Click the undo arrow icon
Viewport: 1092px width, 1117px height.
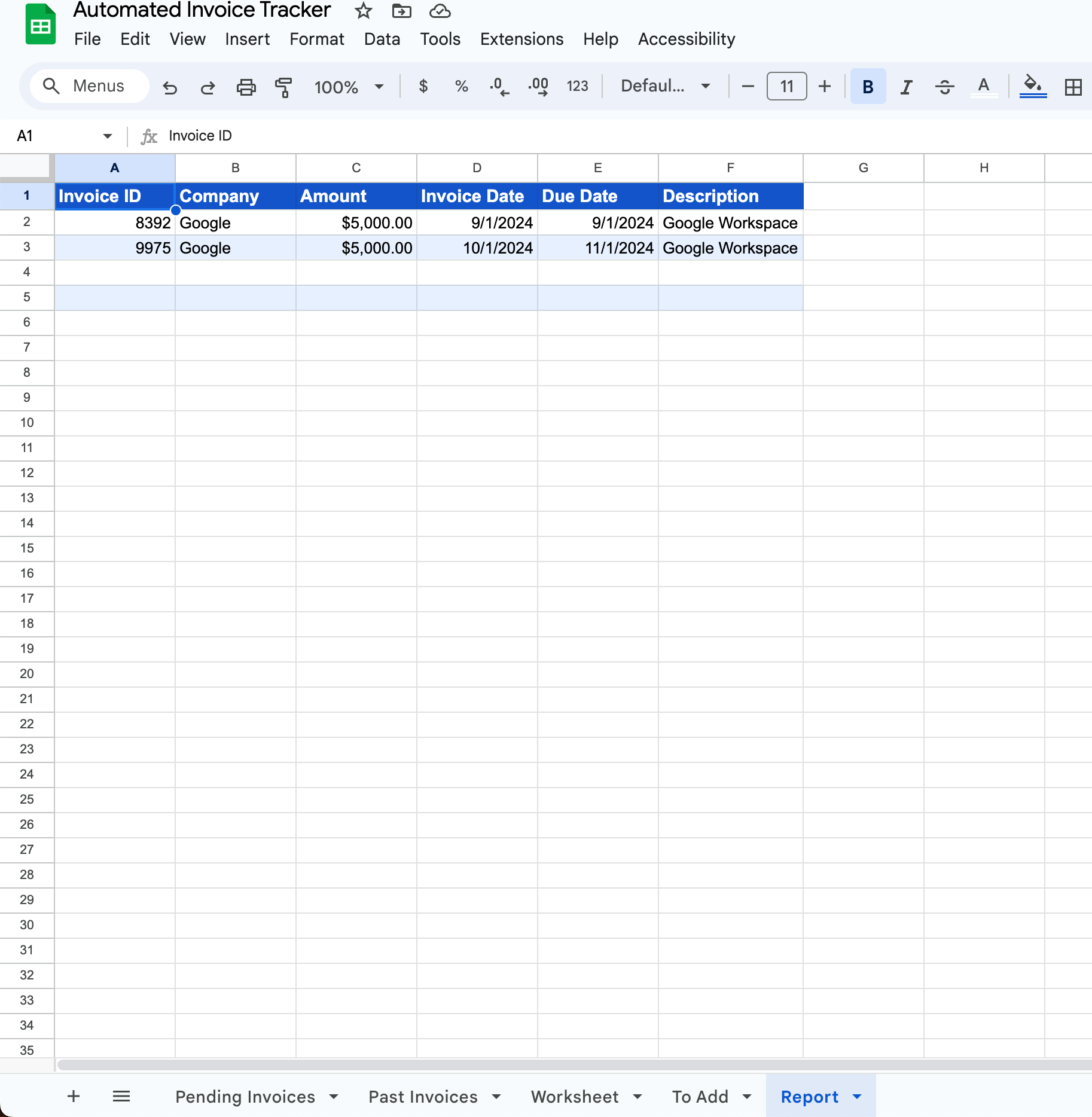click(170, 87)
